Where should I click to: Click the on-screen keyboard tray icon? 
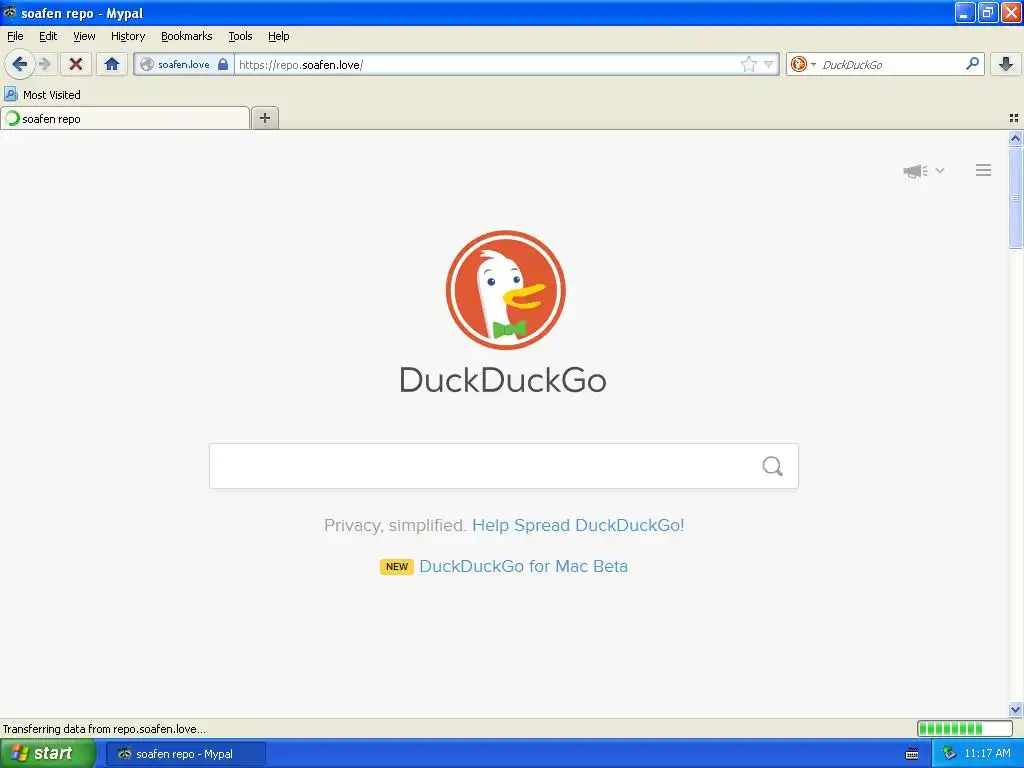(912, 754)
